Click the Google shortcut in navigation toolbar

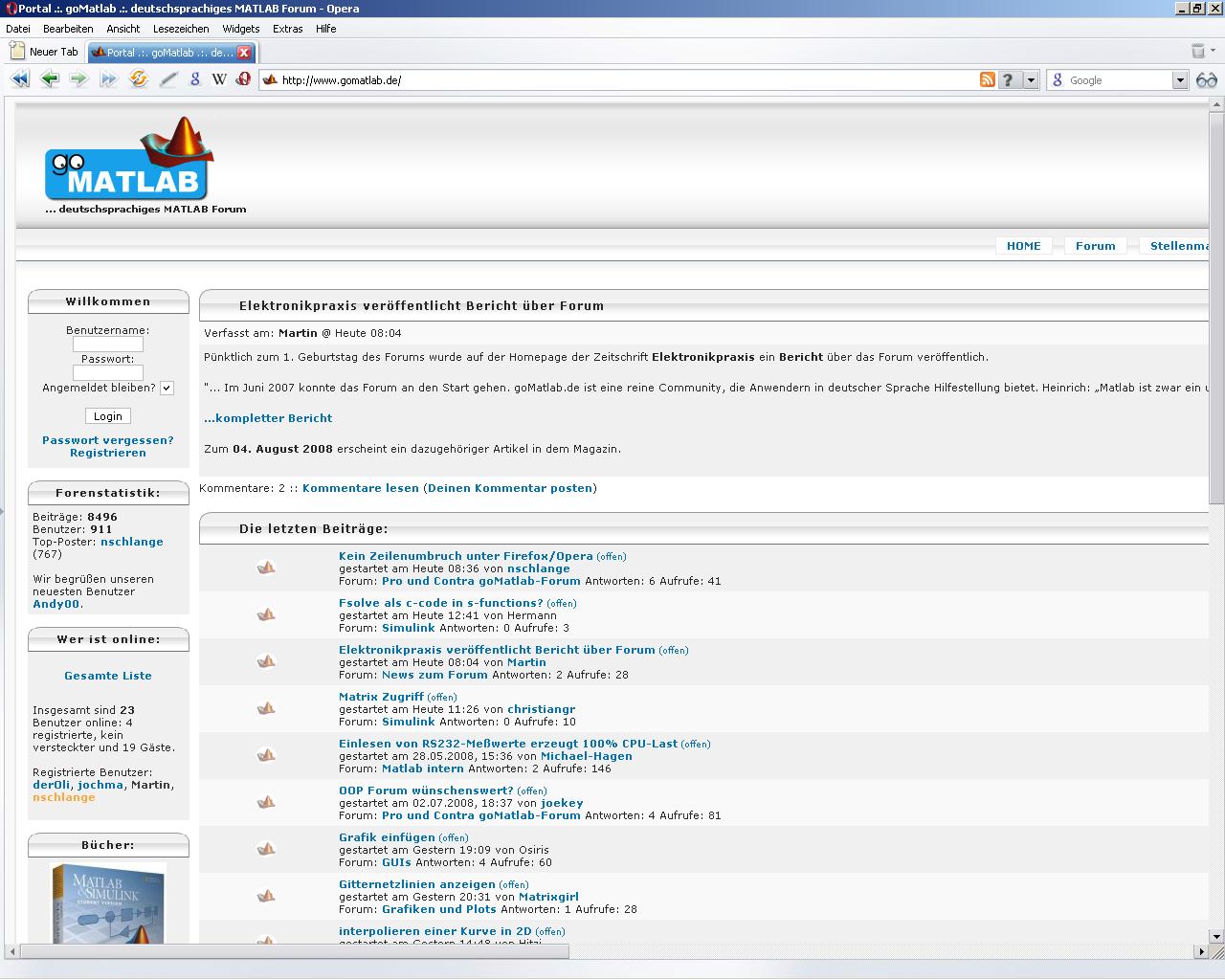pos(195,79)
